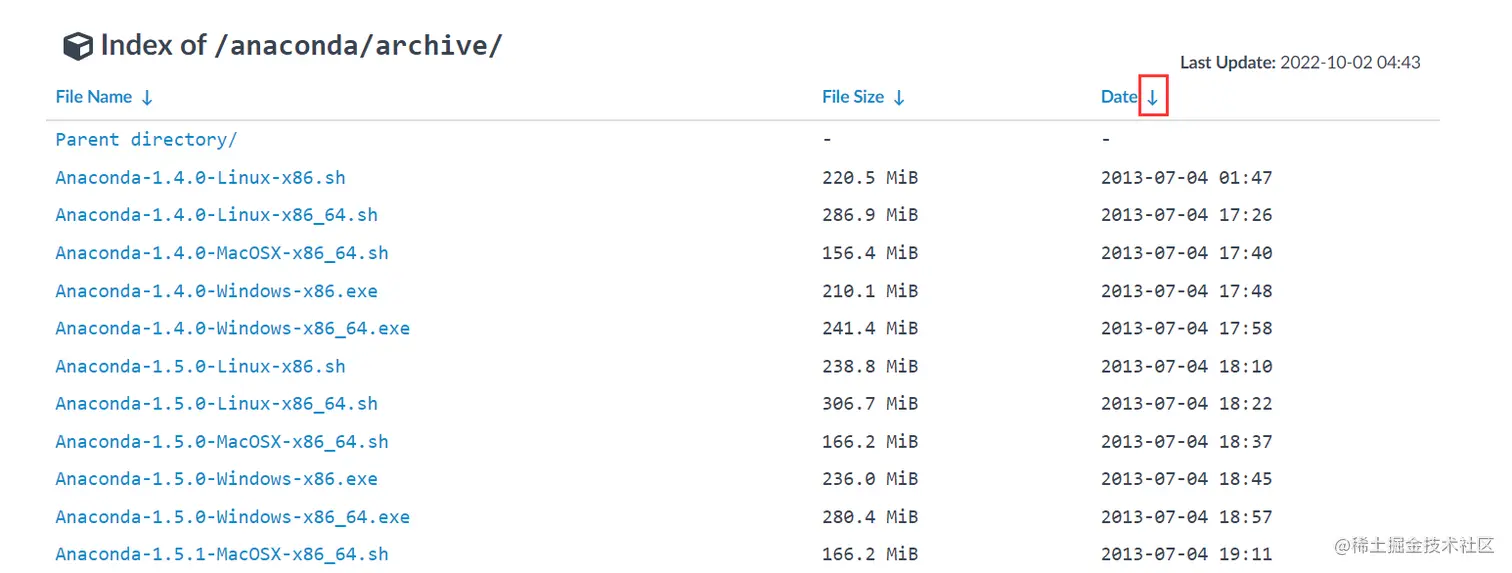Image resolution: width=1512 pixels, height=573 pixels.
Task: Click the File Size sort arrow
Action: coord(899,98)
